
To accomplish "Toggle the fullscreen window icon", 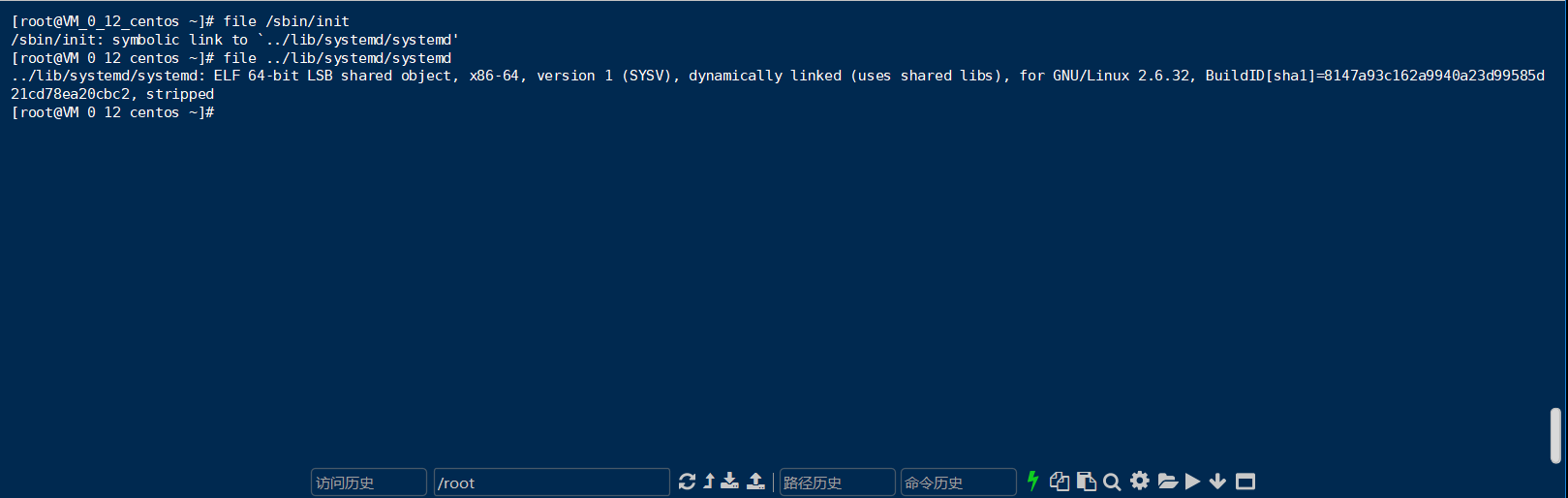I will [1245, 482].
